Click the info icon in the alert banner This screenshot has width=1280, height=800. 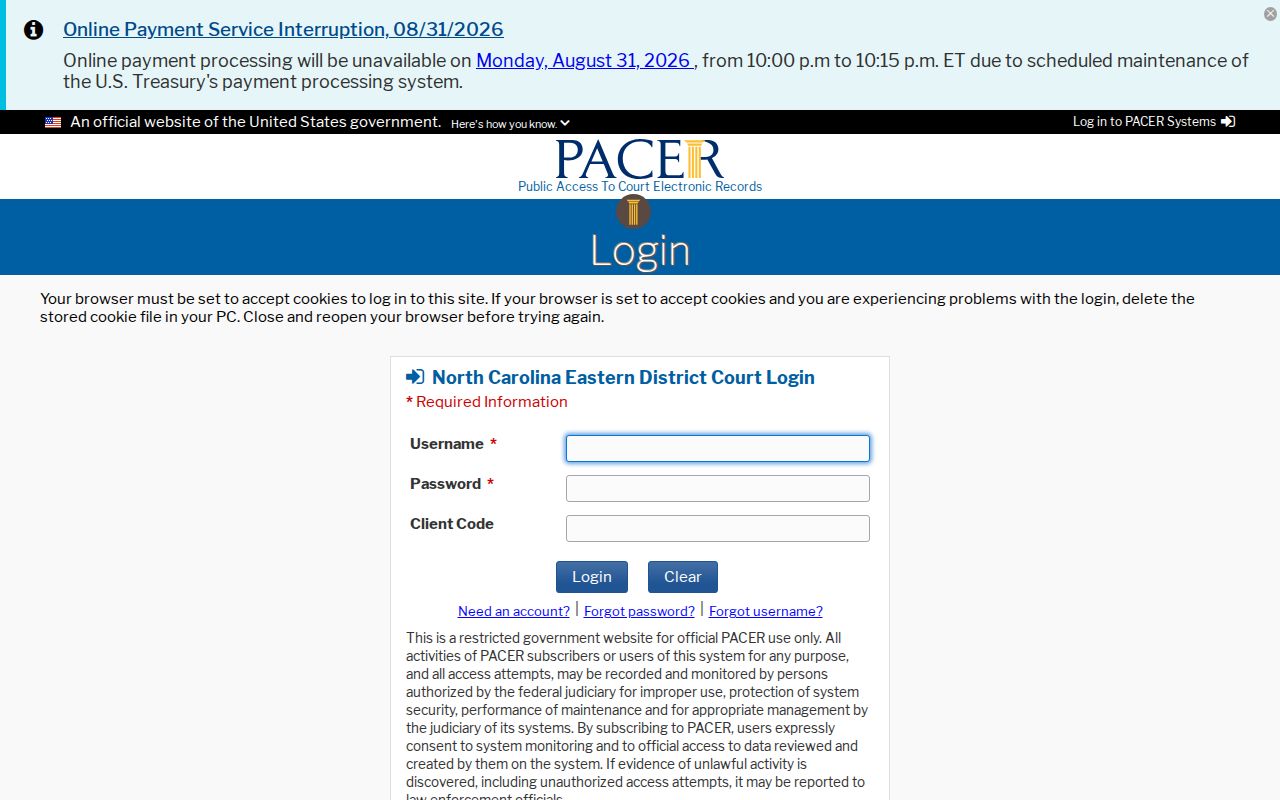33,30
